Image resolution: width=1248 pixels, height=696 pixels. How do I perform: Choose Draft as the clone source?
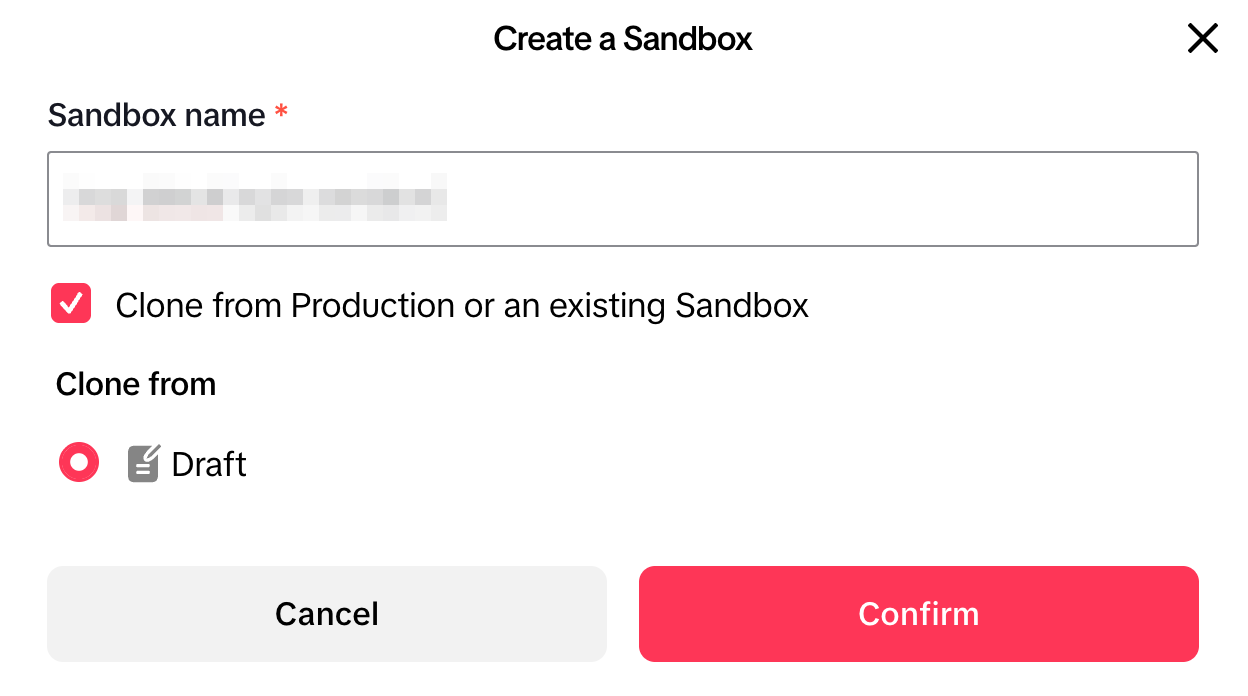tap(78, 462)
